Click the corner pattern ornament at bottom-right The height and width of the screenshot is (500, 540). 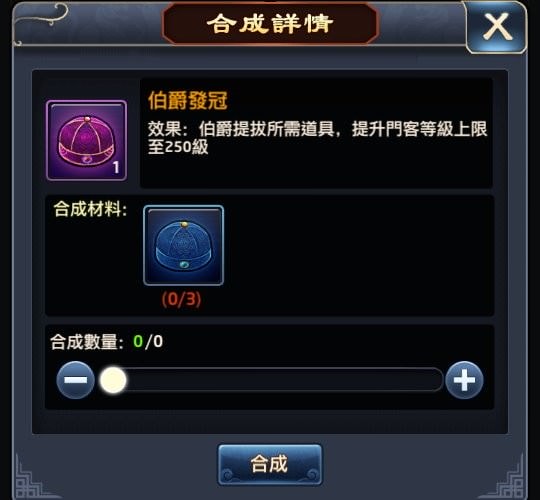pos(507,479)
